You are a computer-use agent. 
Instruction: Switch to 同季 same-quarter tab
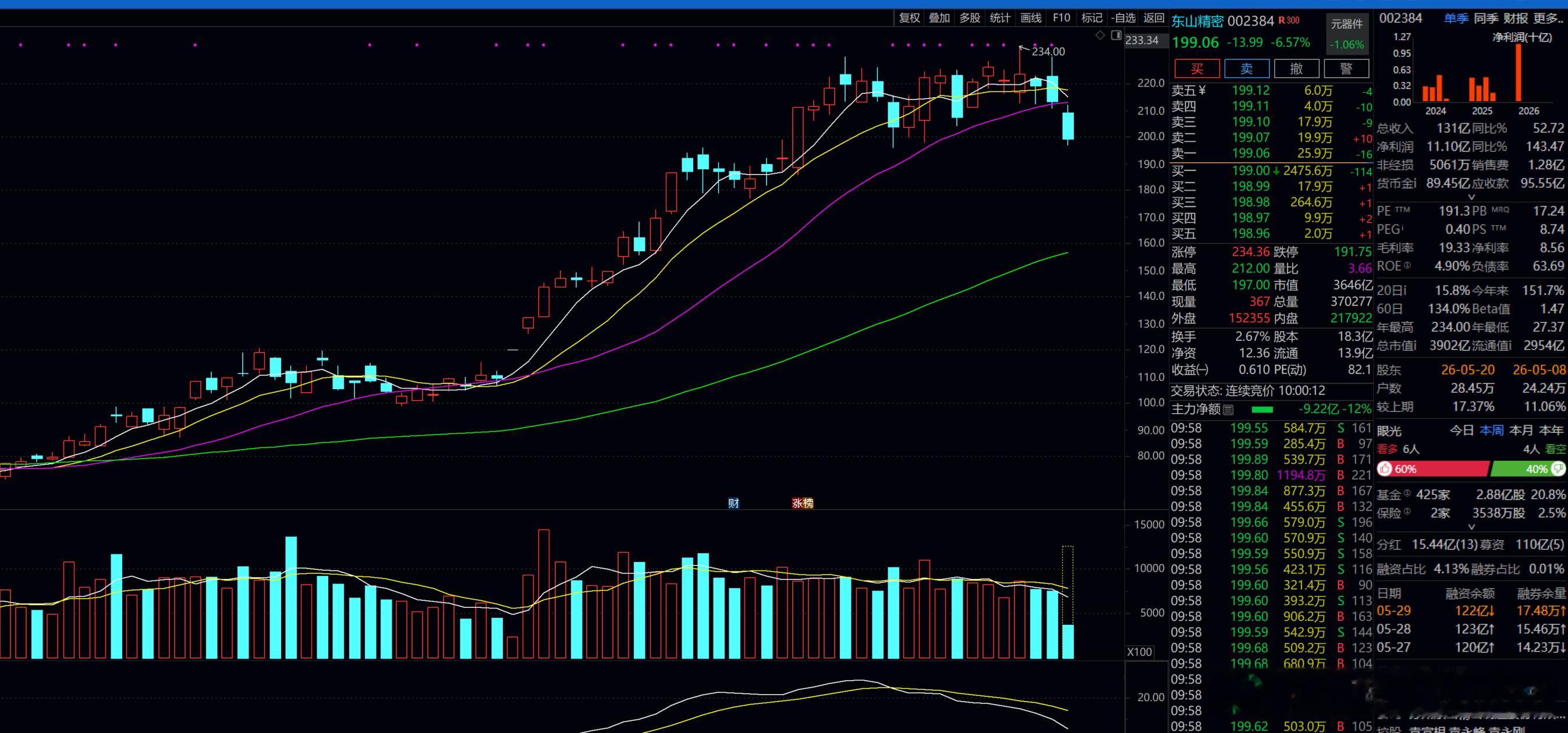[x=1486, y=19]
